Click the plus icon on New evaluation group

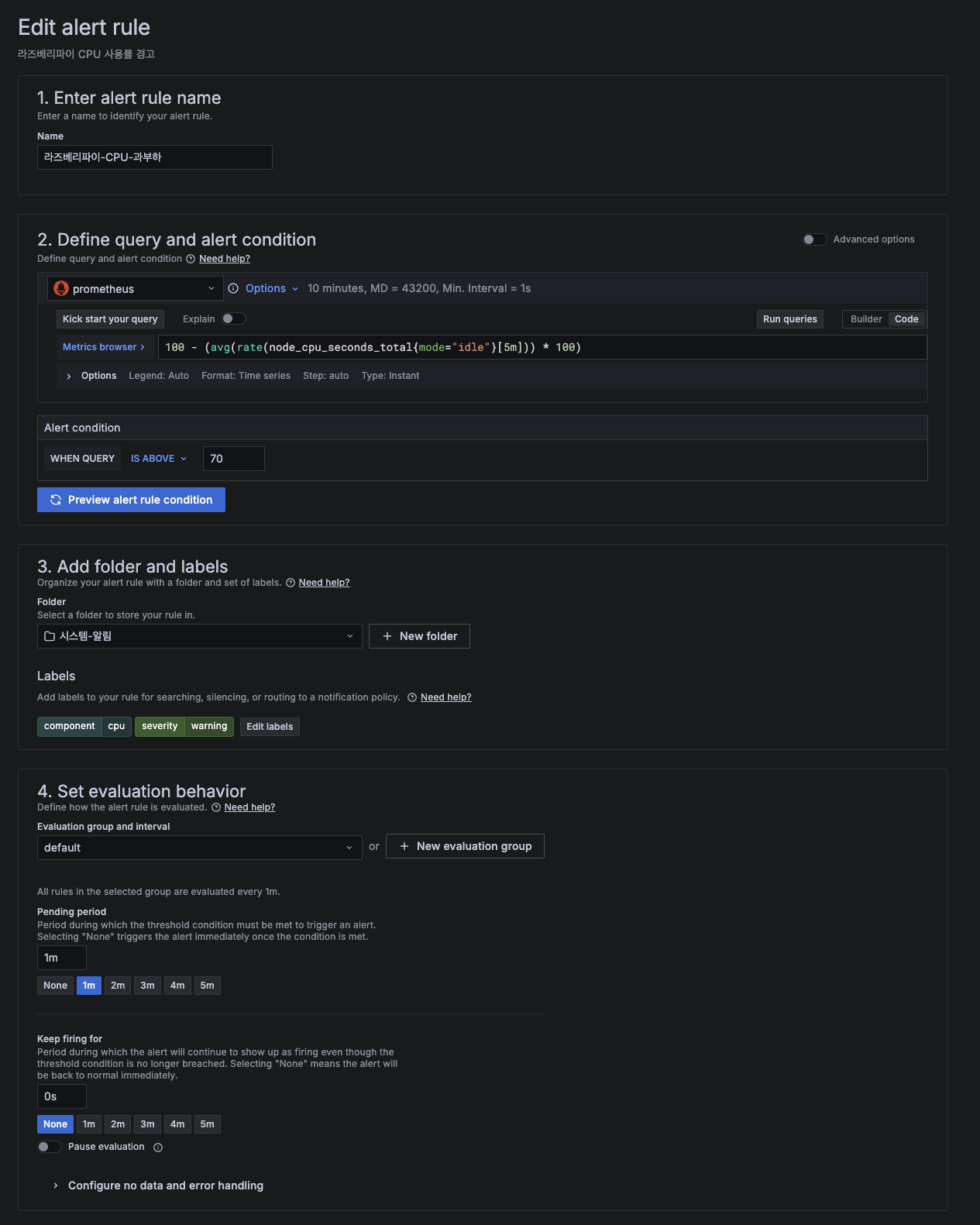pos(404,846)
